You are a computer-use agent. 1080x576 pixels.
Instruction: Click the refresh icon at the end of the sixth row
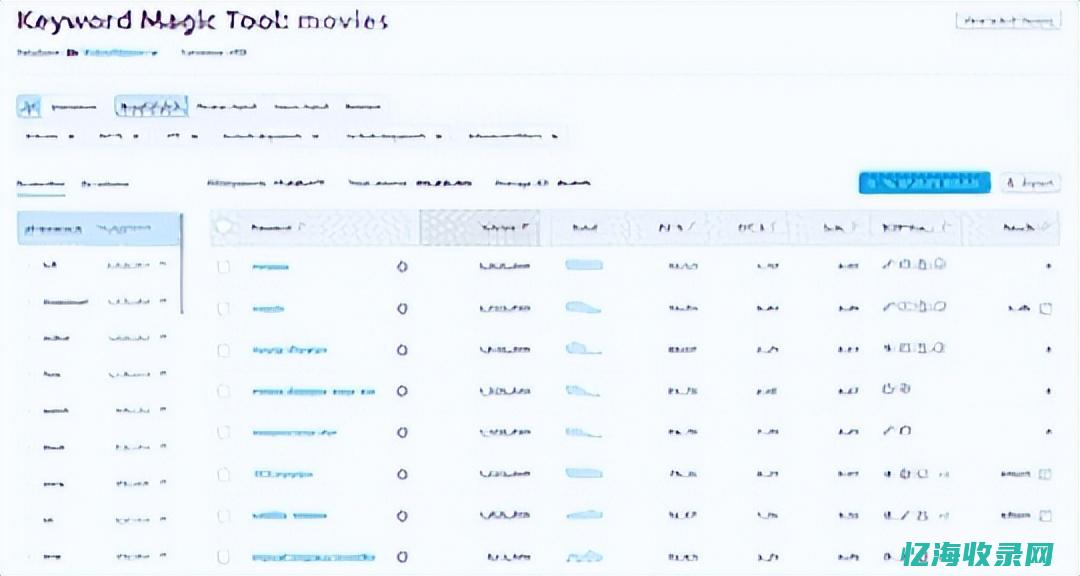tap(1046, 474)
